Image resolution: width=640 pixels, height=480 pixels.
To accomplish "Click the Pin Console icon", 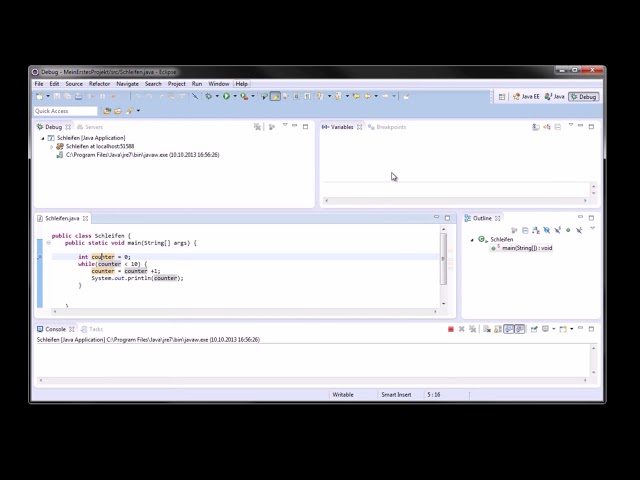I will point(534,329).
